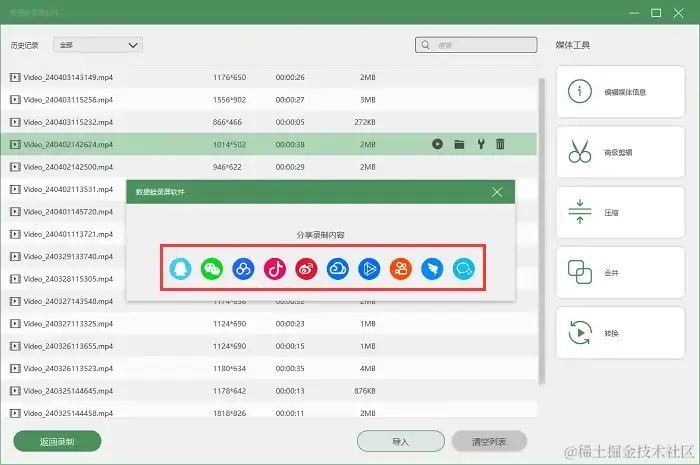Click the info circle icon in media tools

pos(579,91)
